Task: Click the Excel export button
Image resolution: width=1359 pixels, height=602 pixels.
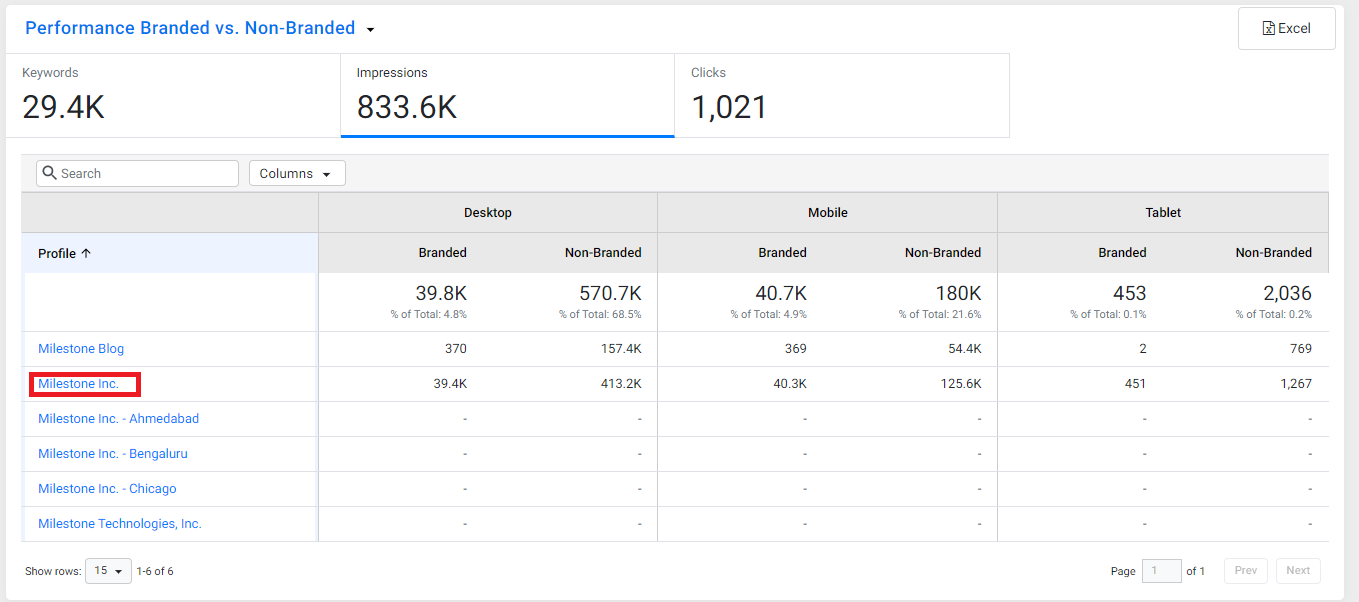Action: tap(1286, 28)
